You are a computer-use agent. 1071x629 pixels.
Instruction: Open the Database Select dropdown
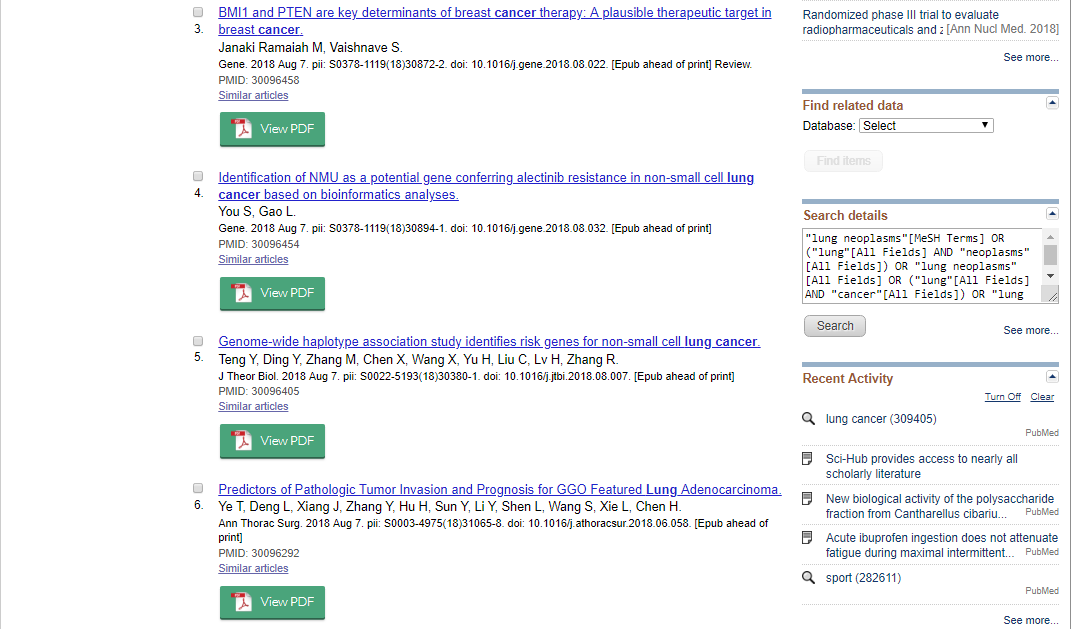[925, 126]
